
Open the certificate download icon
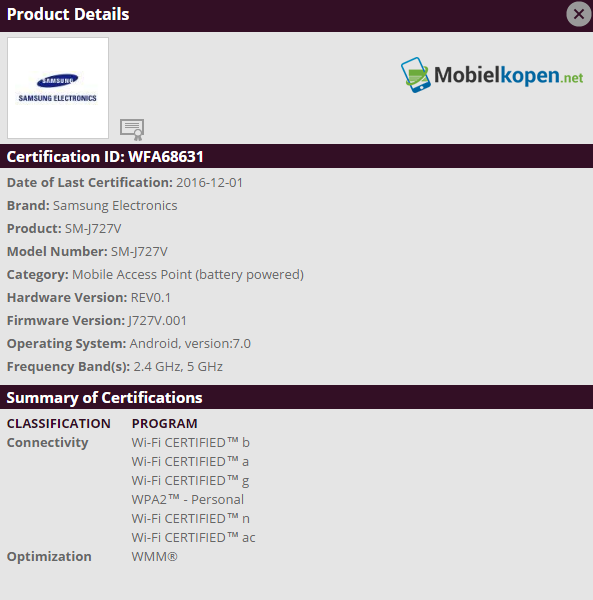click(132, 129)
